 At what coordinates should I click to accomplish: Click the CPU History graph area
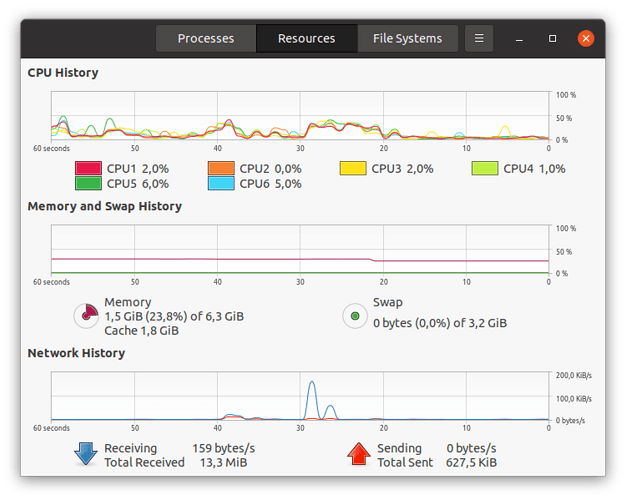[300, 116]
